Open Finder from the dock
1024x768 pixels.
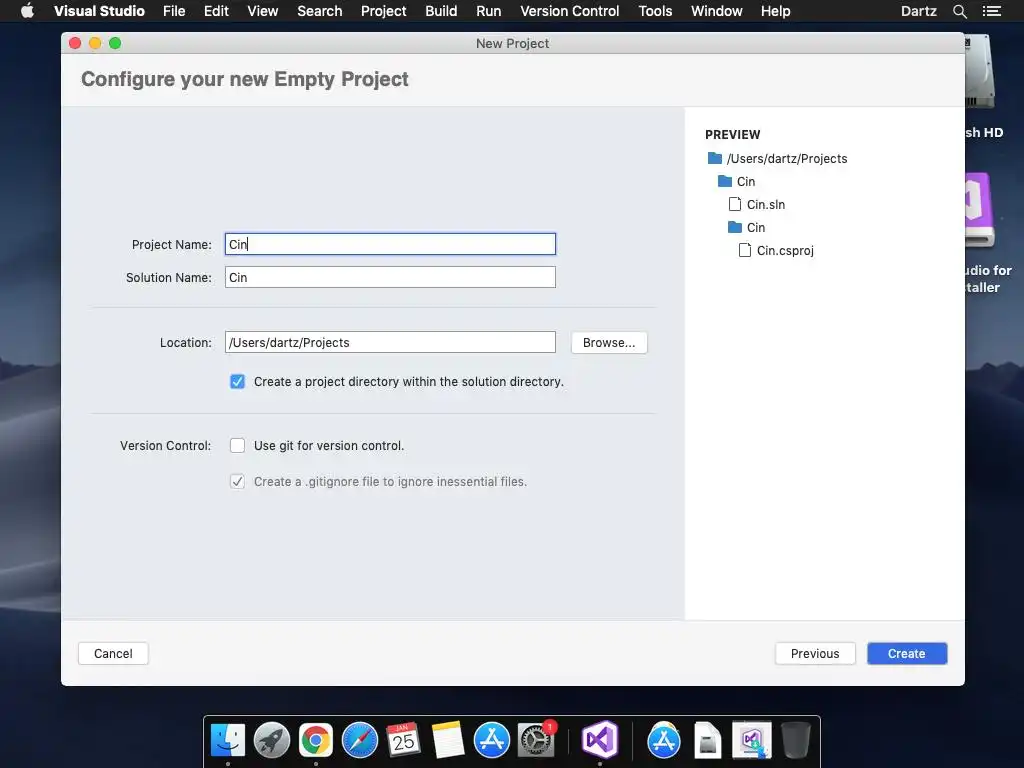(x=228, y=740)
